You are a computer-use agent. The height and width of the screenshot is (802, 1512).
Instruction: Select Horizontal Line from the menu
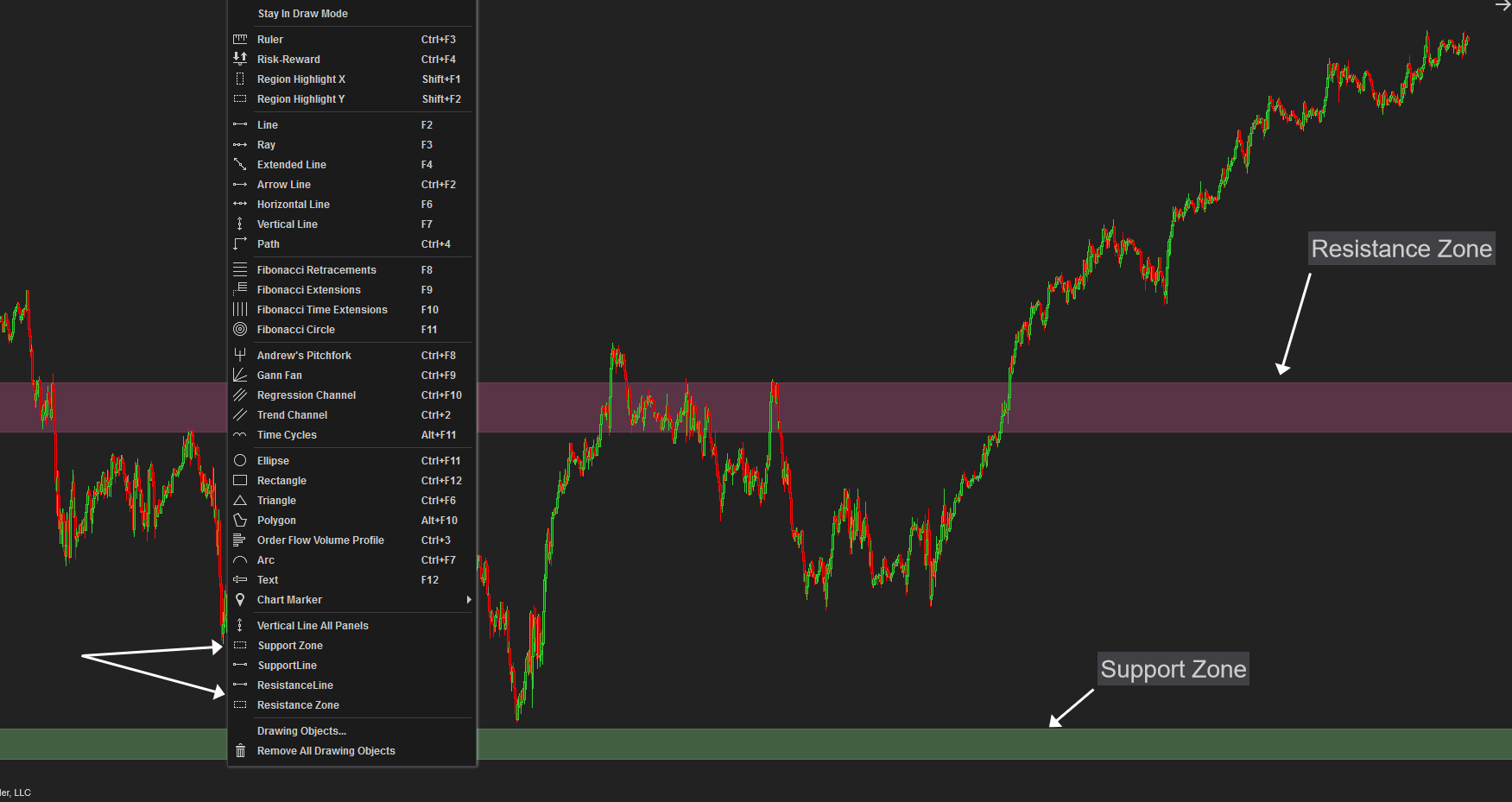(x=293, y=205)
